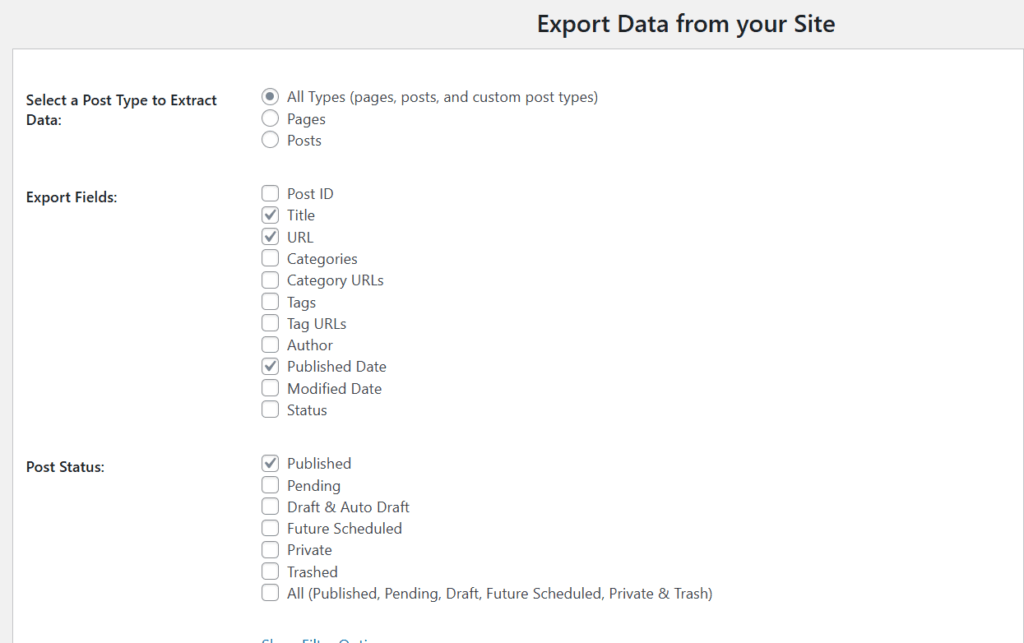This screenshot has width=1024, height=643.
Task: Select the Posts radio button
Action: 270,141
